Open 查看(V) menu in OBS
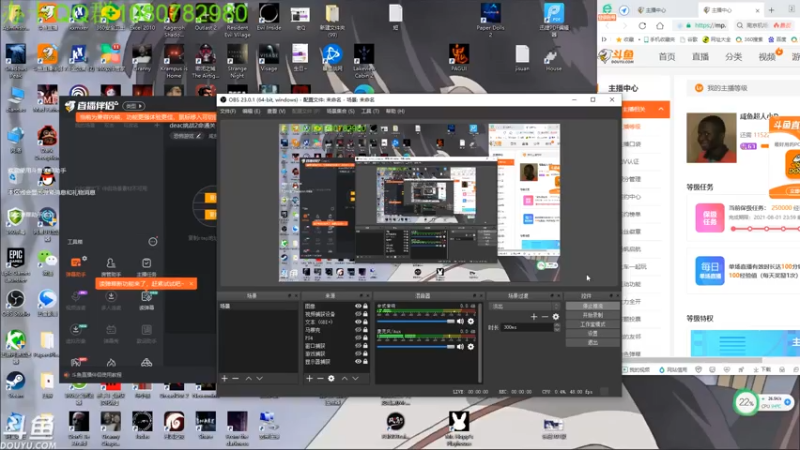The height and width of the screenshot is (450, 800). 276,111
